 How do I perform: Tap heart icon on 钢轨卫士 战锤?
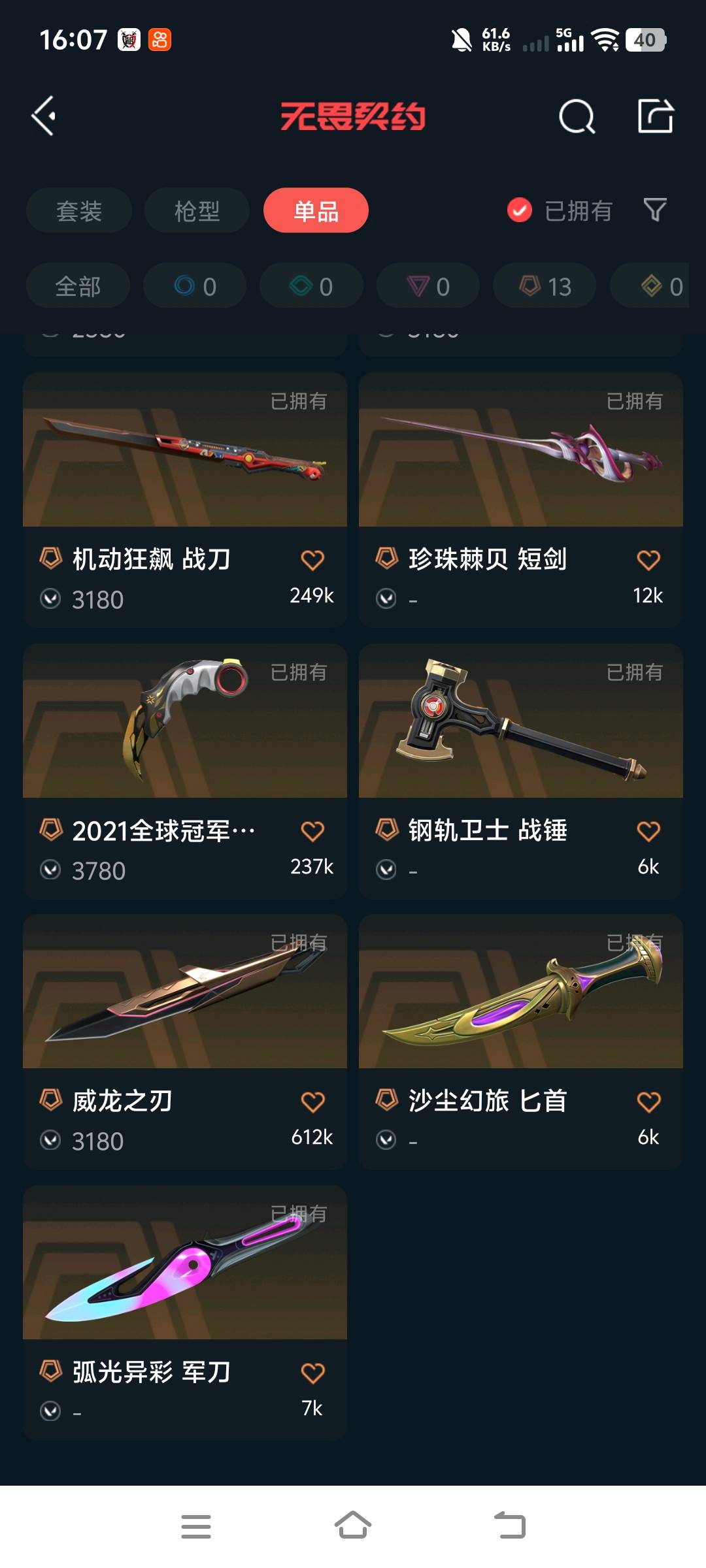click(648, 831)
